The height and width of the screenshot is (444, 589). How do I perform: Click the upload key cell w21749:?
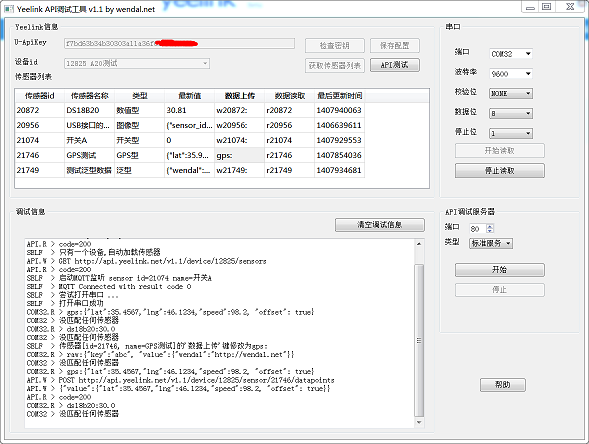[x=239, y=170]
